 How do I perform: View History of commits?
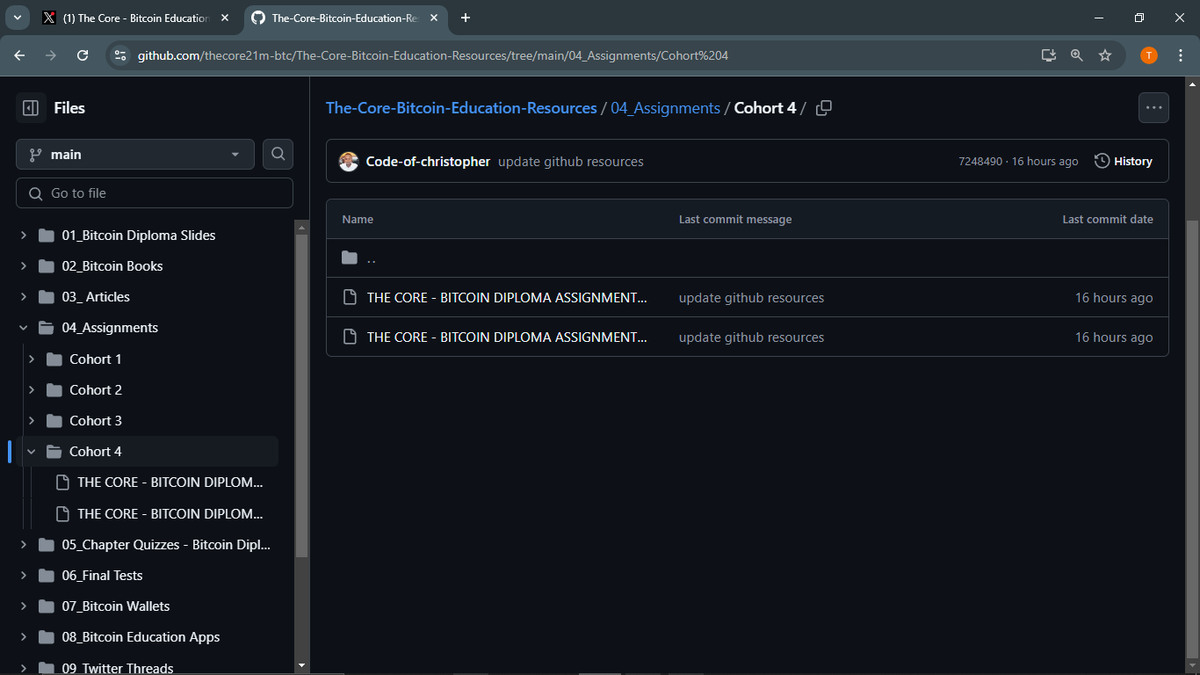[1123, 161]
